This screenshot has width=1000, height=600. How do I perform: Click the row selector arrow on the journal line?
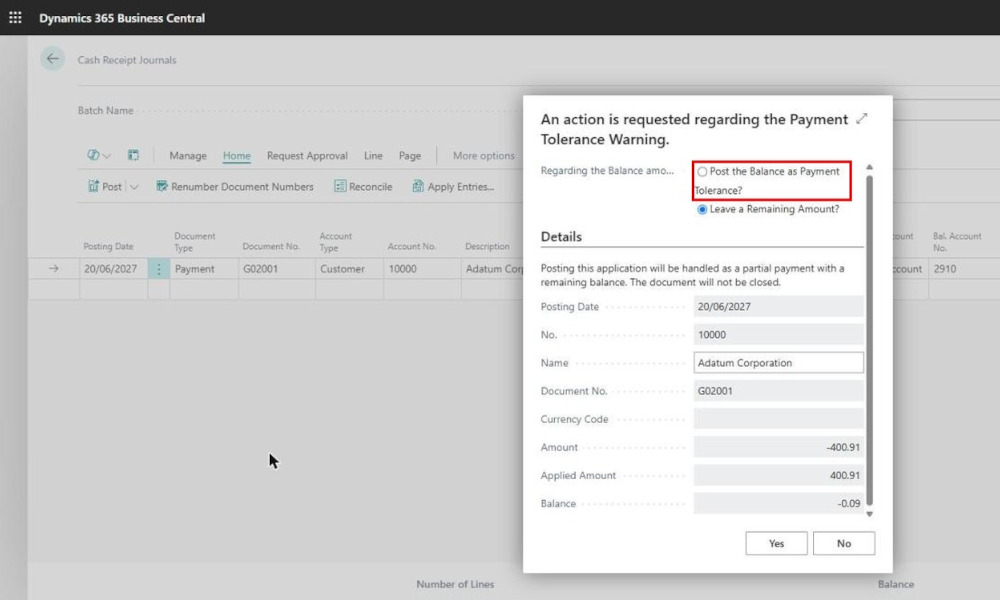click(54, 269)
